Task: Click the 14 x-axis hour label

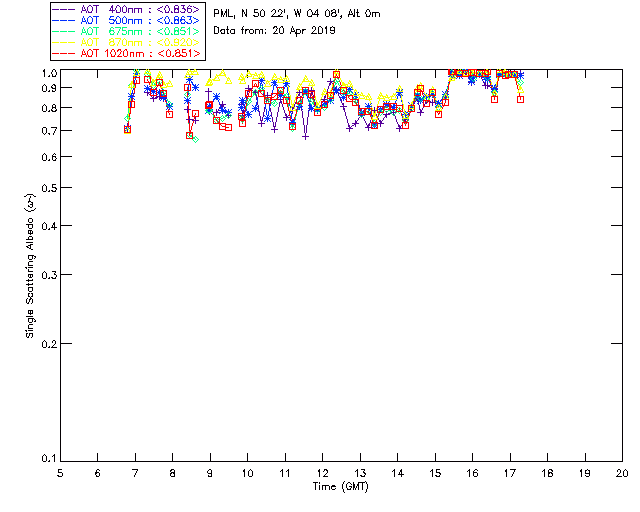Action: 398,473
